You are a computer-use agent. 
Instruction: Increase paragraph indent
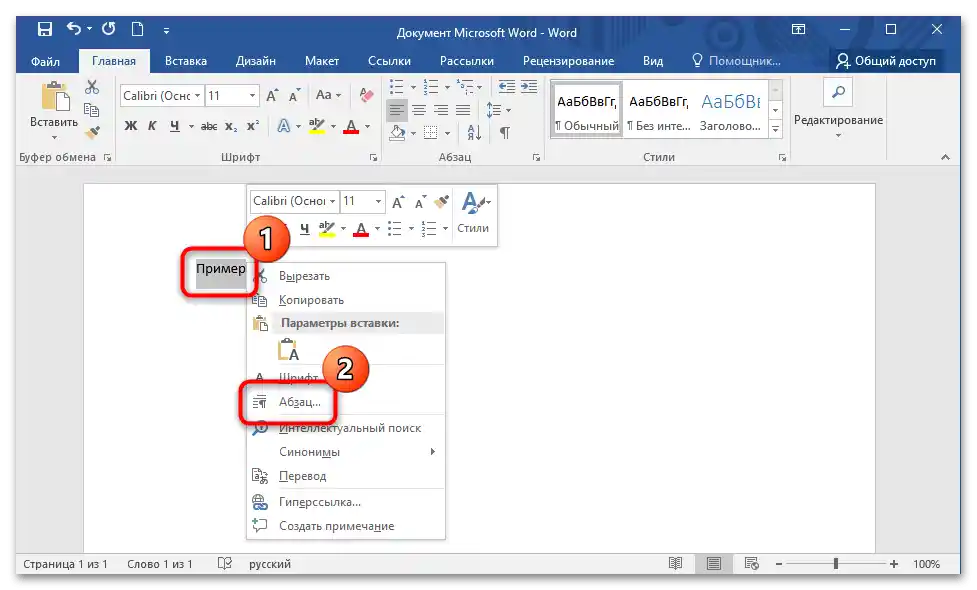pos(529,87)
